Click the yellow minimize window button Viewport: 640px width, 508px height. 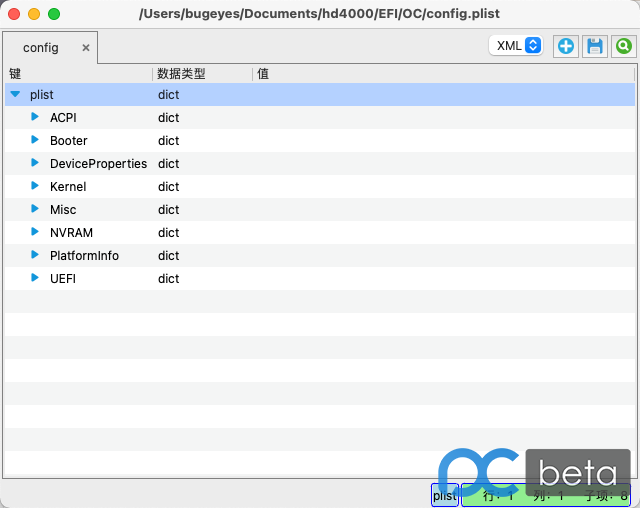[x=34, y=14]
